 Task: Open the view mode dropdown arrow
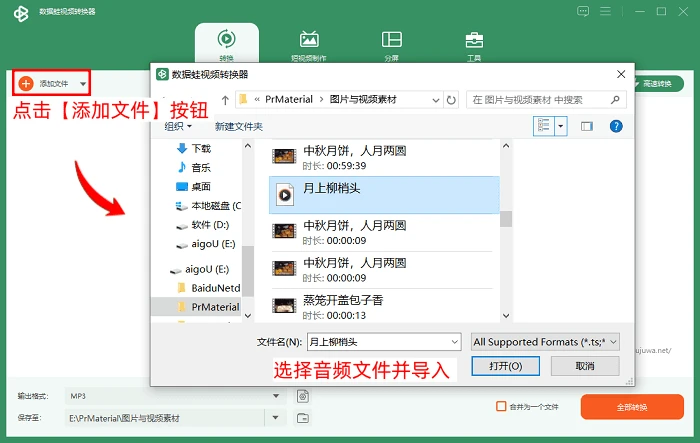[561, 126]
